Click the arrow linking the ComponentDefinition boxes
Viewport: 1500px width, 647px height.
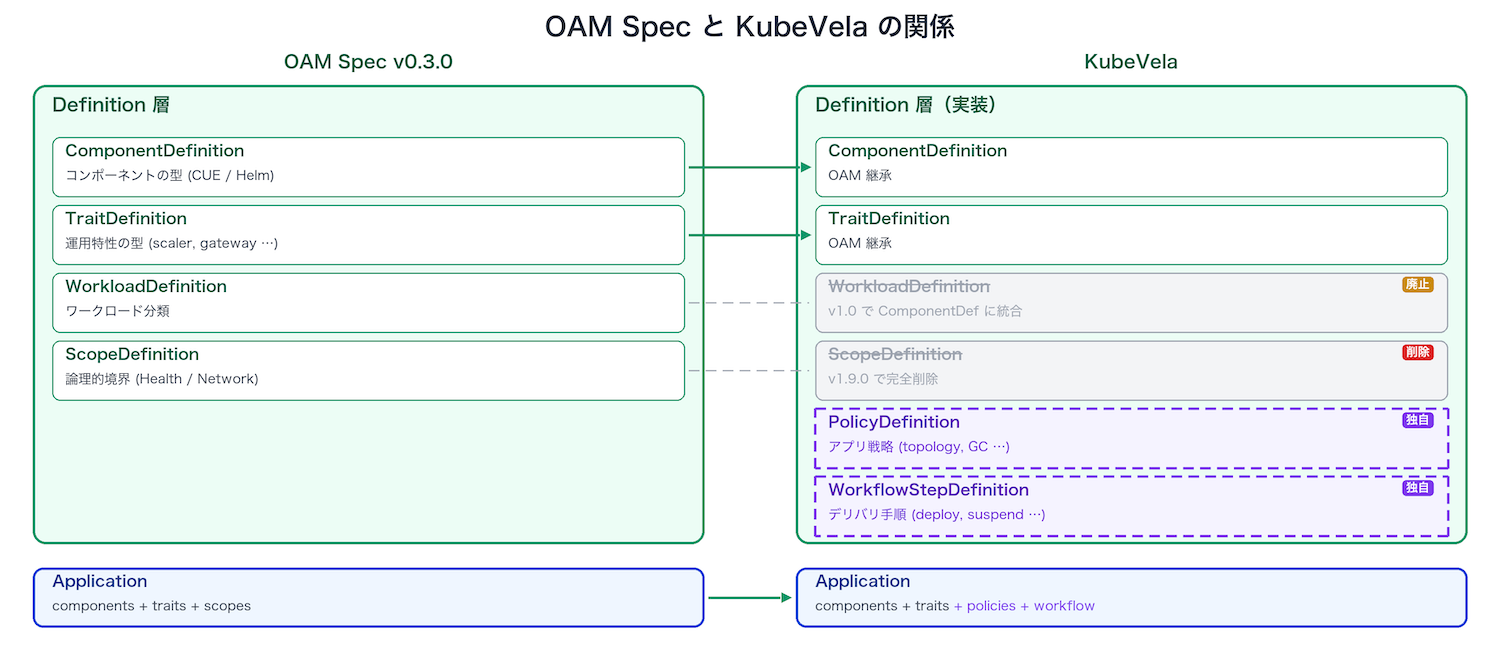pyautogui.click(x=750, y=168)
